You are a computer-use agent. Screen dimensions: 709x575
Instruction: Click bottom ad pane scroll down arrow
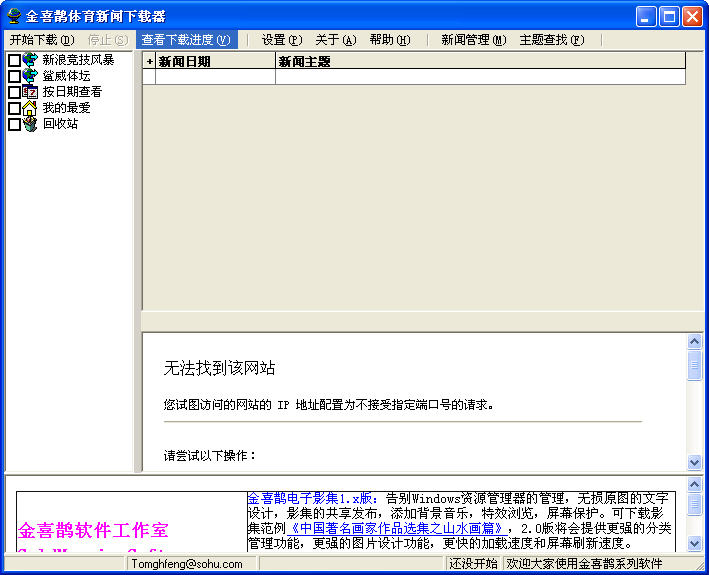point(695,543)
